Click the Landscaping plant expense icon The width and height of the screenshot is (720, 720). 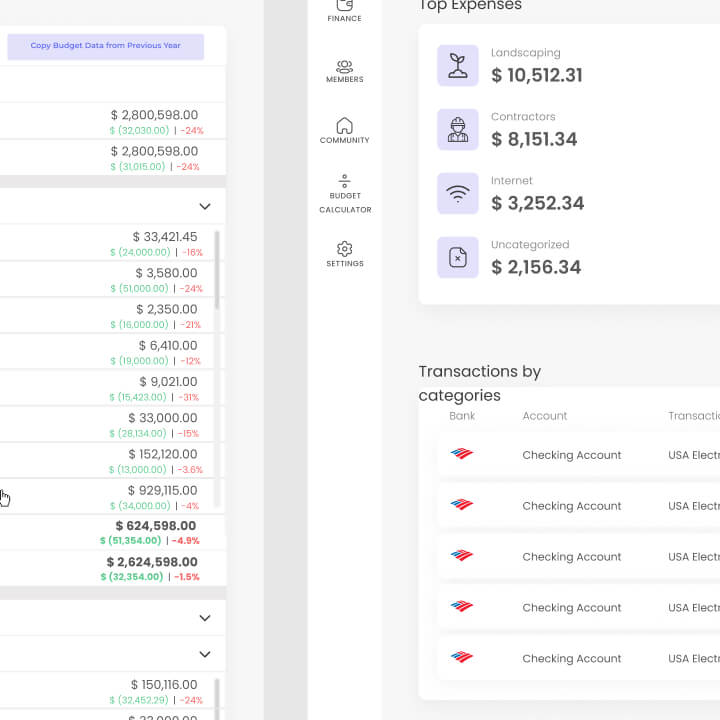[458, 66]
